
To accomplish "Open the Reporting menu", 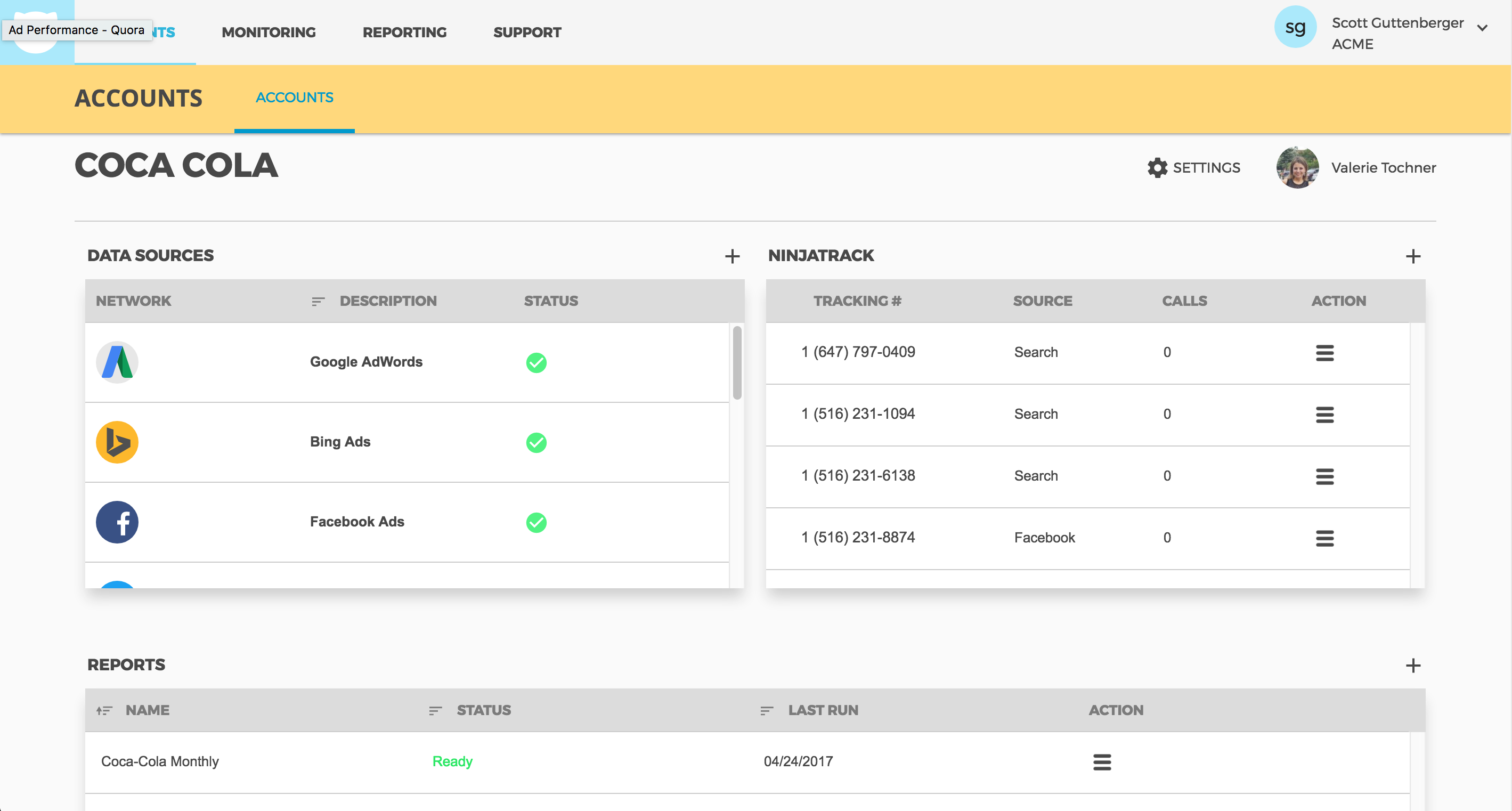I will (404, 33).
